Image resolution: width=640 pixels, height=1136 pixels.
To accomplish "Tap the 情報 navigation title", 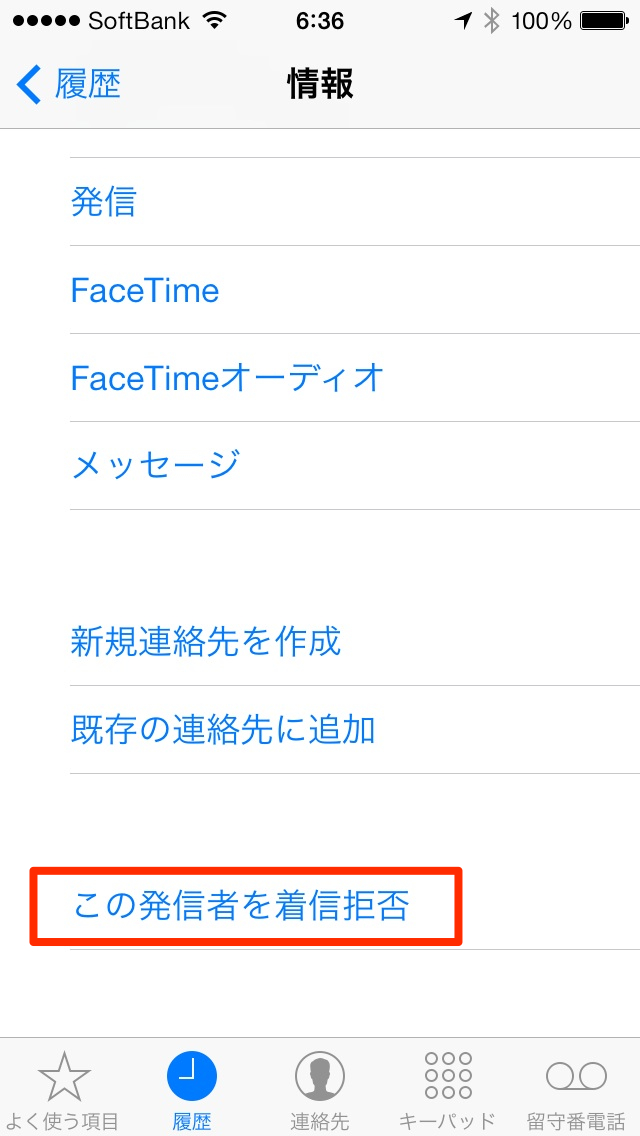I will (320, 84).
